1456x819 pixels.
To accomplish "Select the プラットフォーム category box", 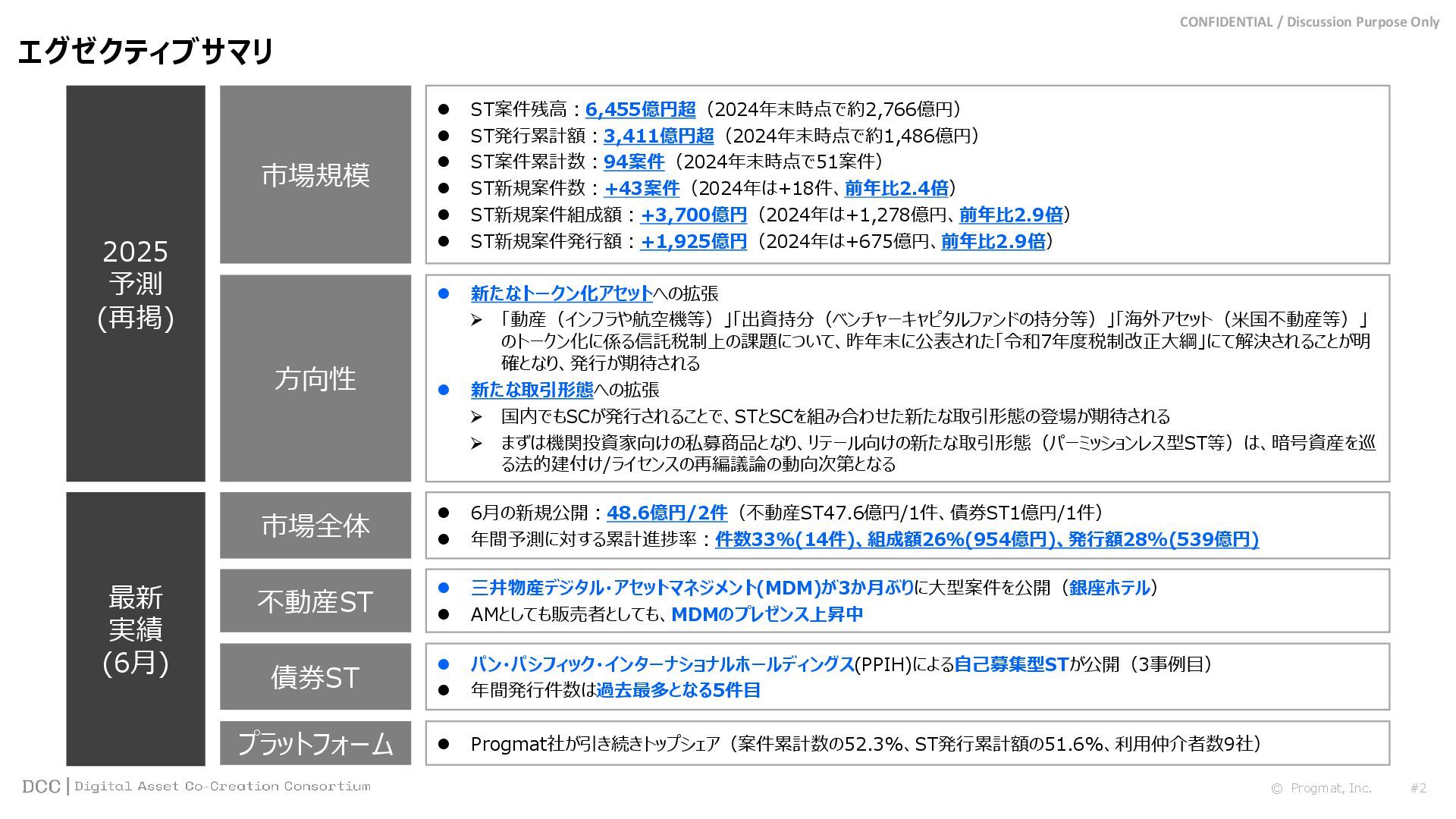I will [x=315, y=743].
